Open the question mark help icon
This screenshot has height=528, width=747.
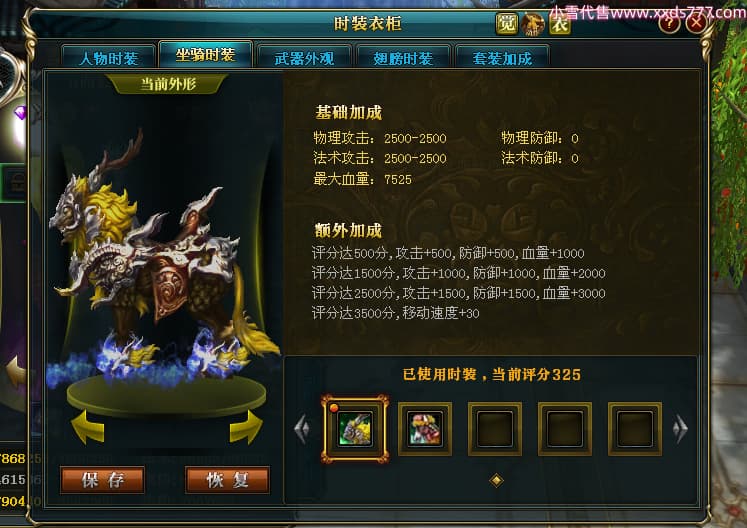[x=669, y=22]
